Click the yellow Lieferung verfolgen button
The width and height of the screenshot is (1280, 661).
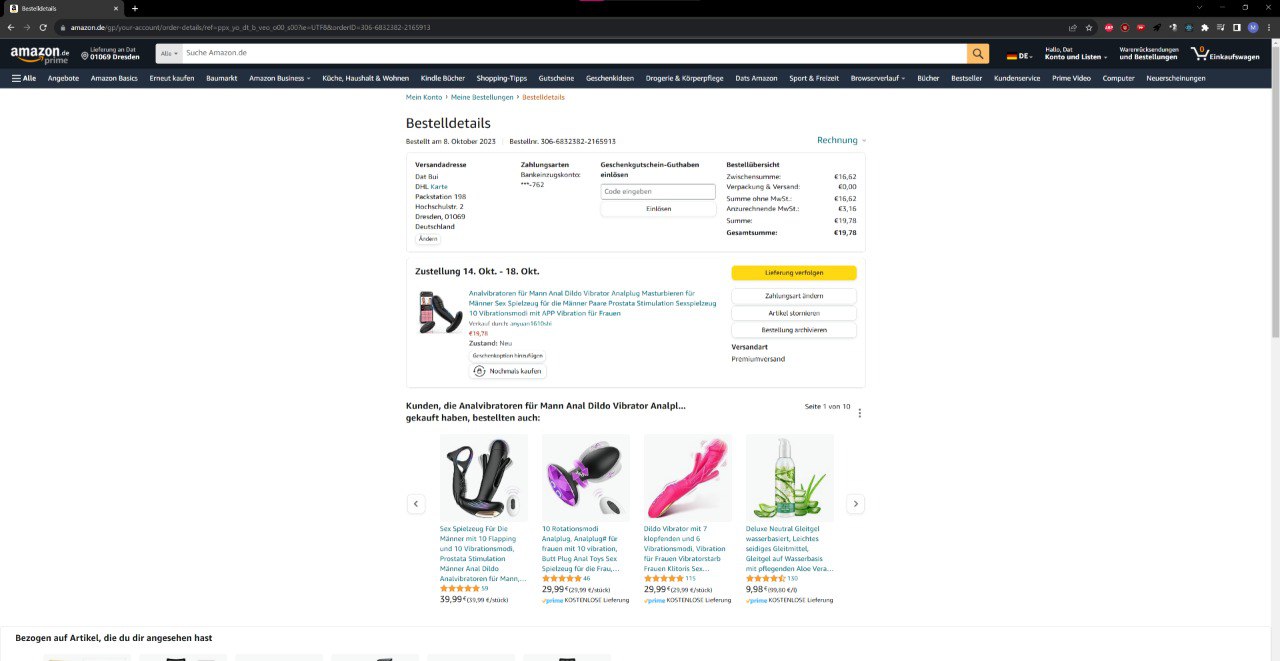[794, 273]
